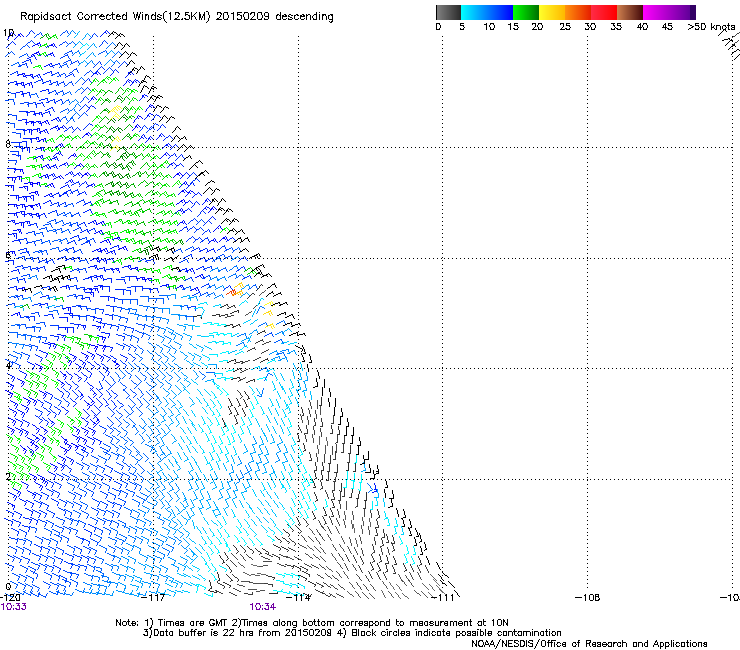Click the orange 25-30 knots legend band
Image resolution: width=740 pixels, height=650 pixels.
pyautogui.click(x=577, y=12)
